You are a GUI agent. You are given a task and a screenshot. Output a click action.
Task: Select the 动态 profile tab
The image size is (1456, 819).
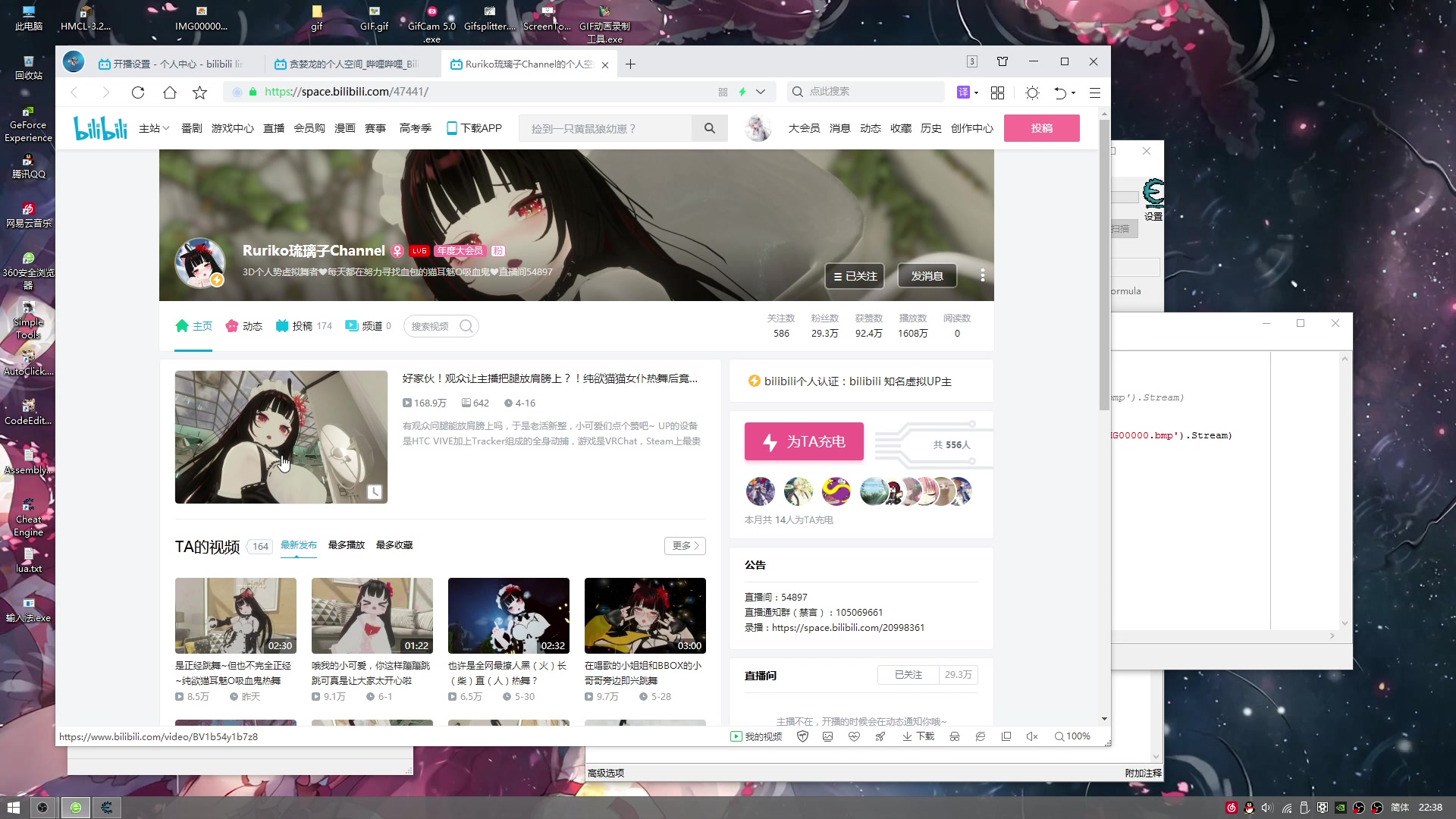(243, 326)
